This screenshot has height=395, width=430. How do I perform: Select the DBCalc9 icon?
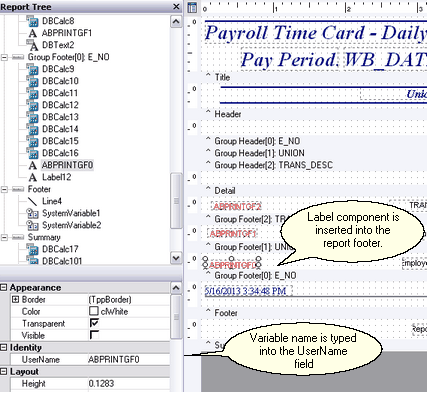pyautogui.click(x=33, y=69)
